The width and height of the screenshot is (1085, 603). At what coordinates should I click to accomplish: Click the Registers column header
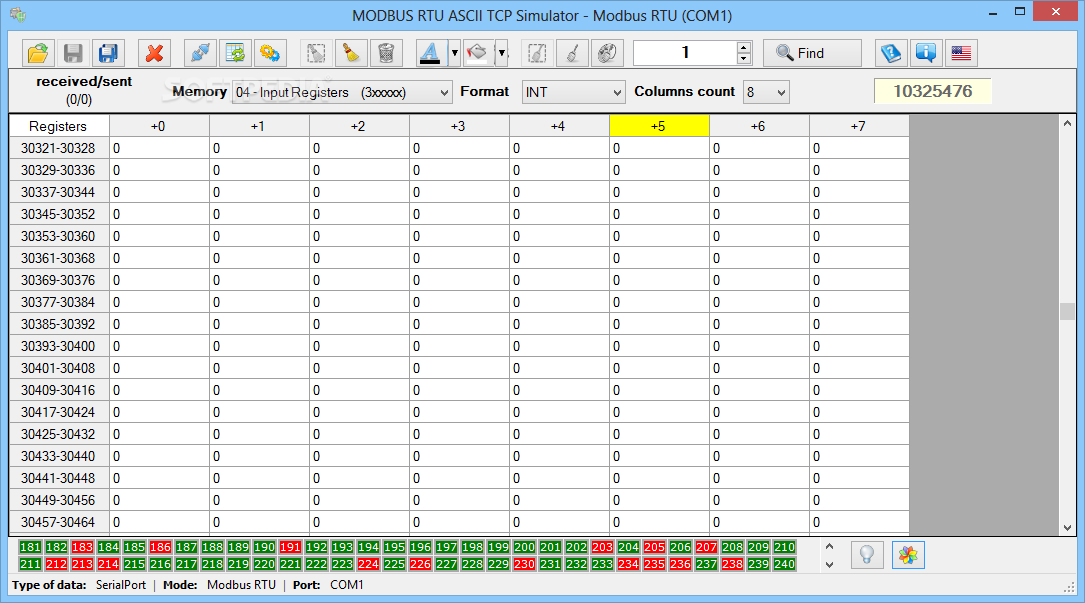pyautogui.click(x=59, y=126)
